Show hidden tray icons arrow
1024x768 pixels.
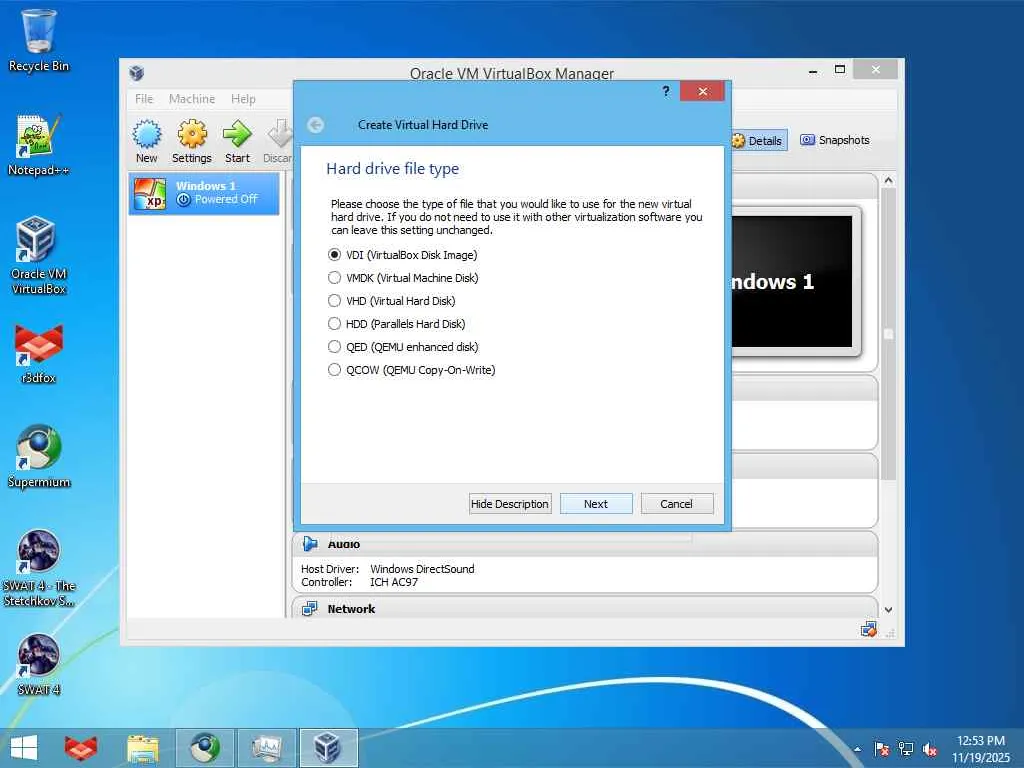tap(857, 749)
